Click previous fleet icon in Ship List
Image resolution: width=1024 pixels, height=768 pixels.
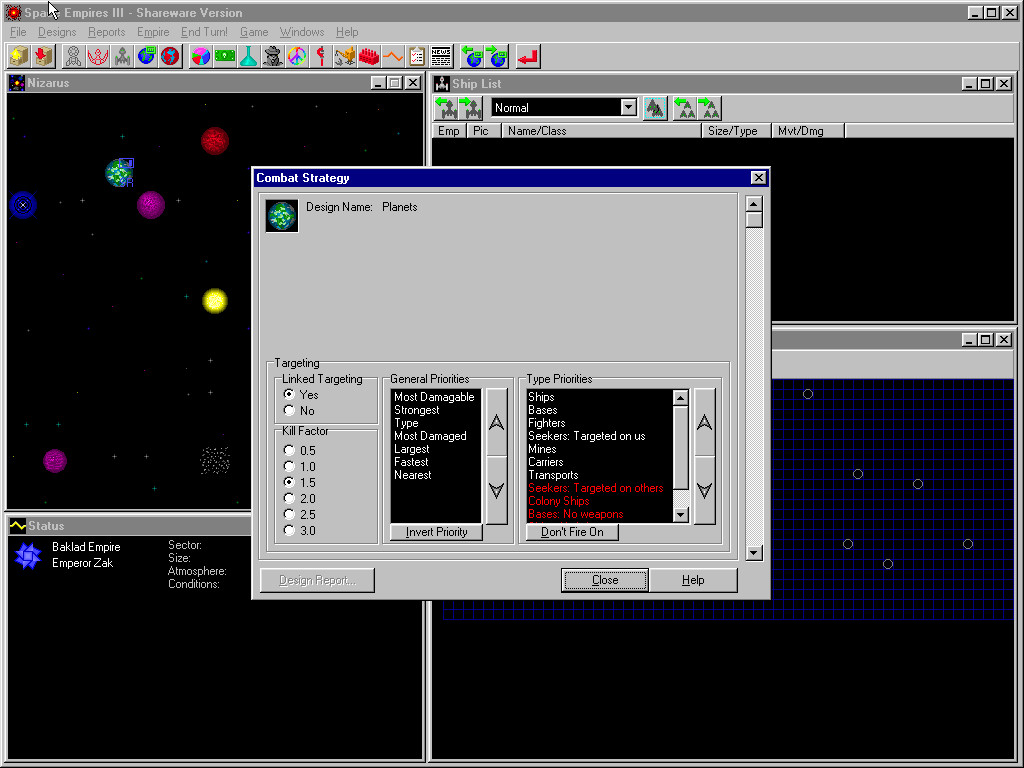(685, 108)
